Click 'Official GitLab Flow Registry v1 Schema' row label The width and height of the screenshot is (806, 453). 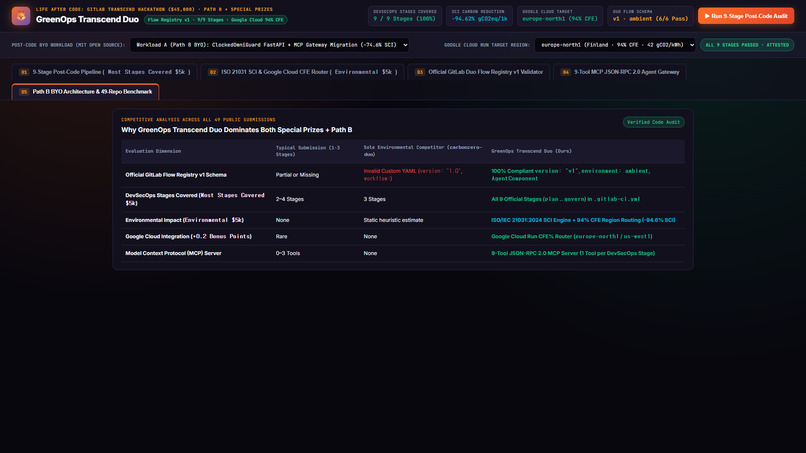click(x=176, y=175)
